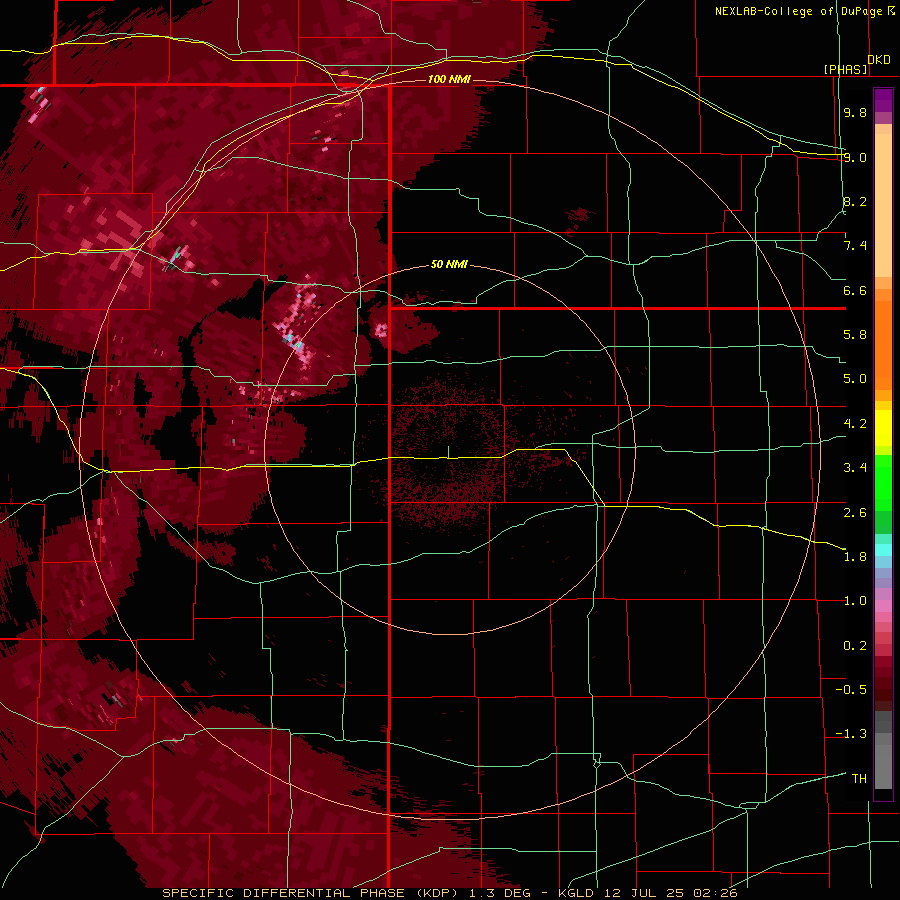Click the 4.2 scale value

[x=855, y=424]
